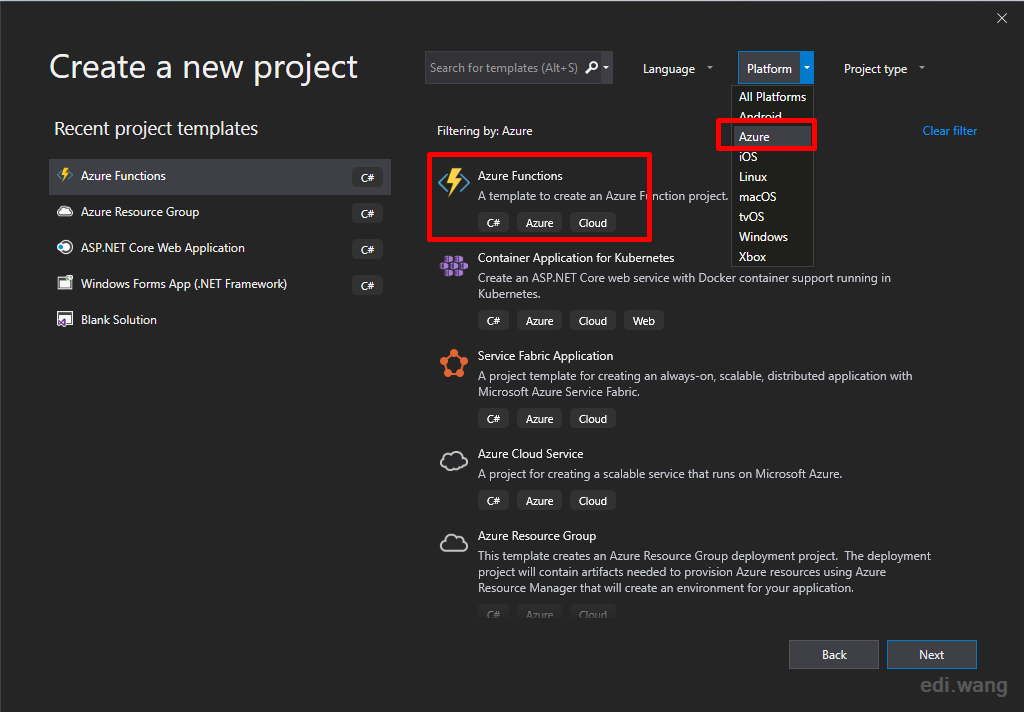Select Linux in the platform list
The height and width of the screenshot is (712, 1024).
(x=772, y=177)
